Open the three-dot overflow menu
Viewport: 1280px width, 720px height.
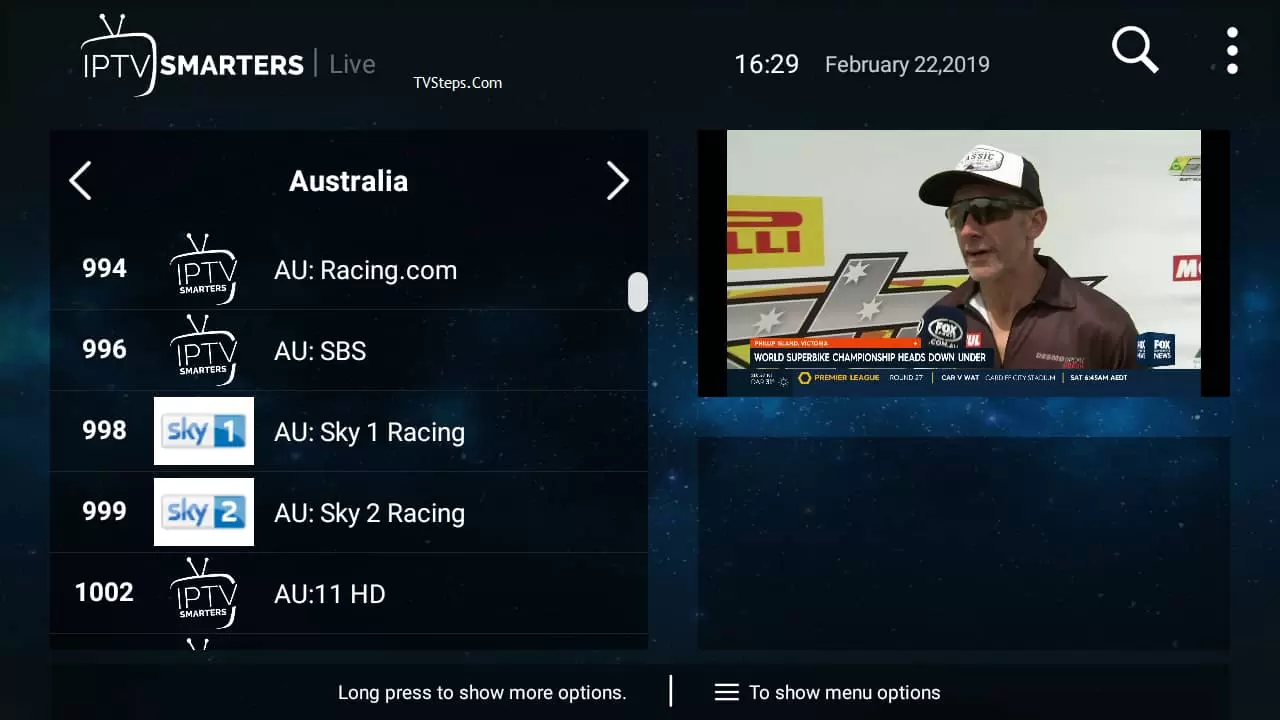click(x=1232, y=51)
